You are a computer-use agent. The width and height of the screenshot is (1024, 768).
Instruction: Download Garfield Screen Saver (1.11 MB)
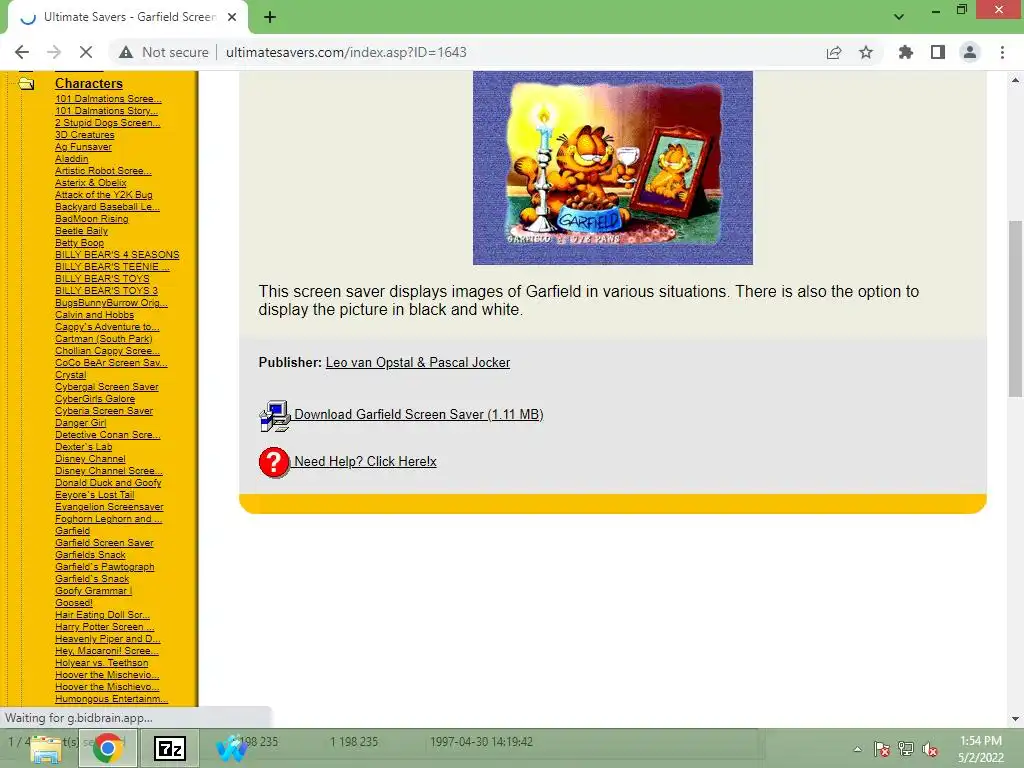coord(419,414)
